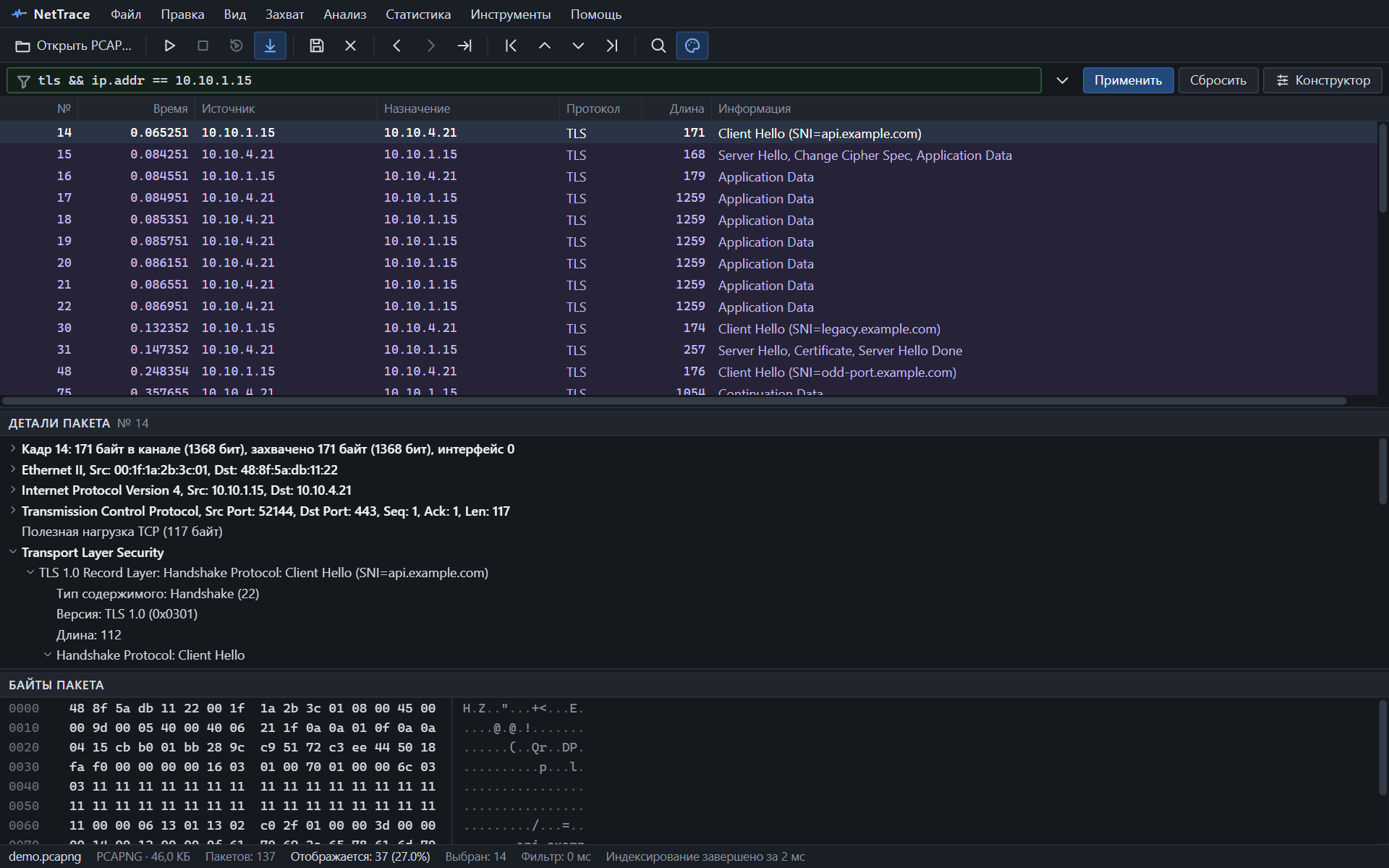Open the filter history dropdown arrow
Screen dimensions: 1389x868
click(x=1062, y=80)
